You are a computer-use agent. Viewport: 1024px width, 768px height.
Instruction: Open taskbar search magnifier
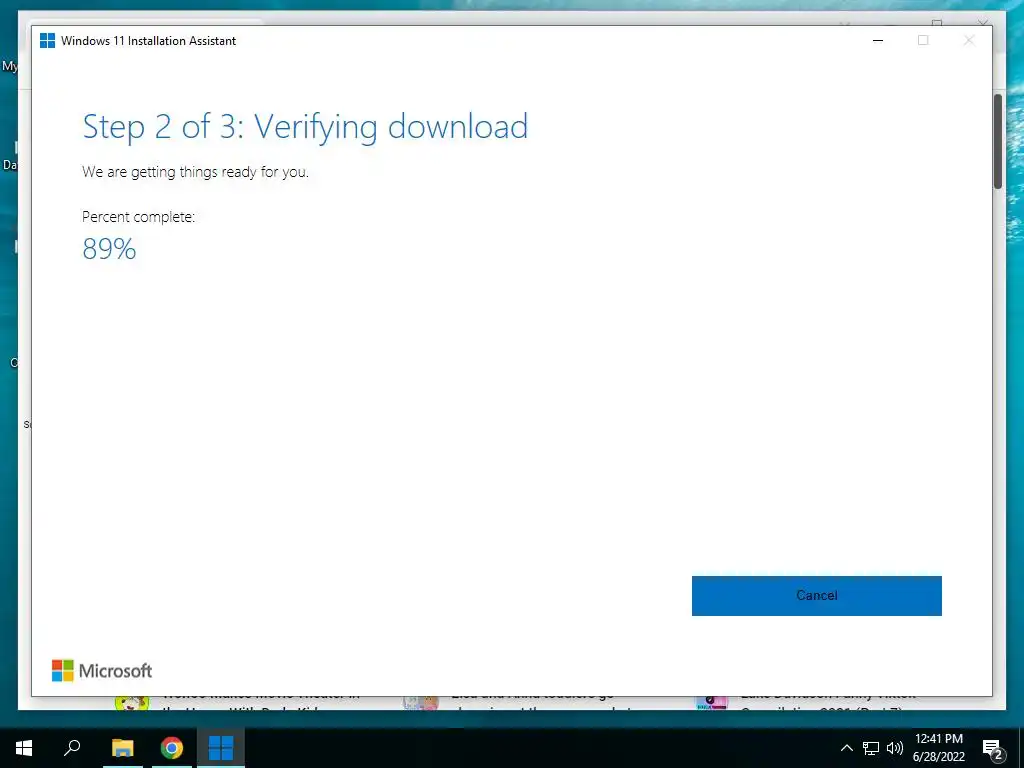(x=72, y=748)
